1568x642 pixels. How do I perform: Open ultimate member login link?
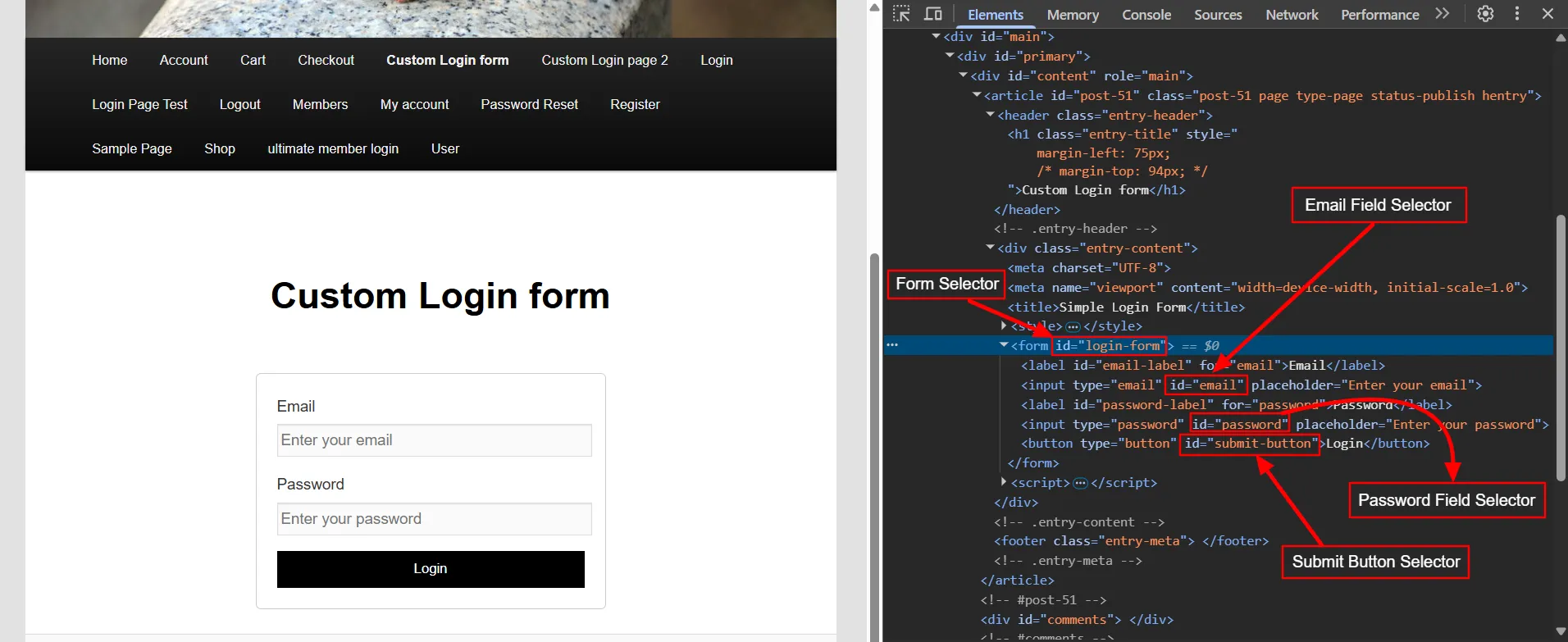[333, 148]
